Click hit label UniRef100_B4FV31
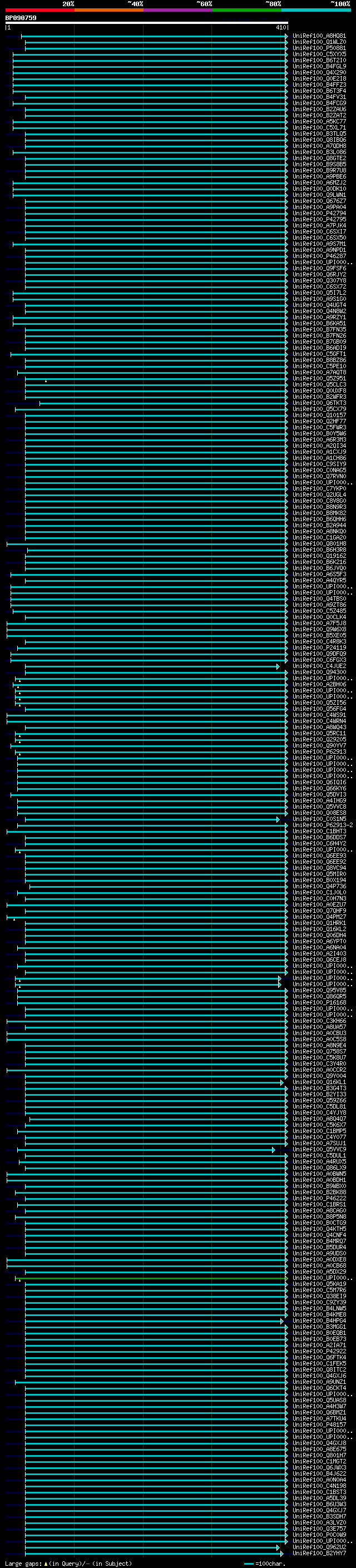The height and width of the screenshot is (1568, 356). (x=319, y=97)
